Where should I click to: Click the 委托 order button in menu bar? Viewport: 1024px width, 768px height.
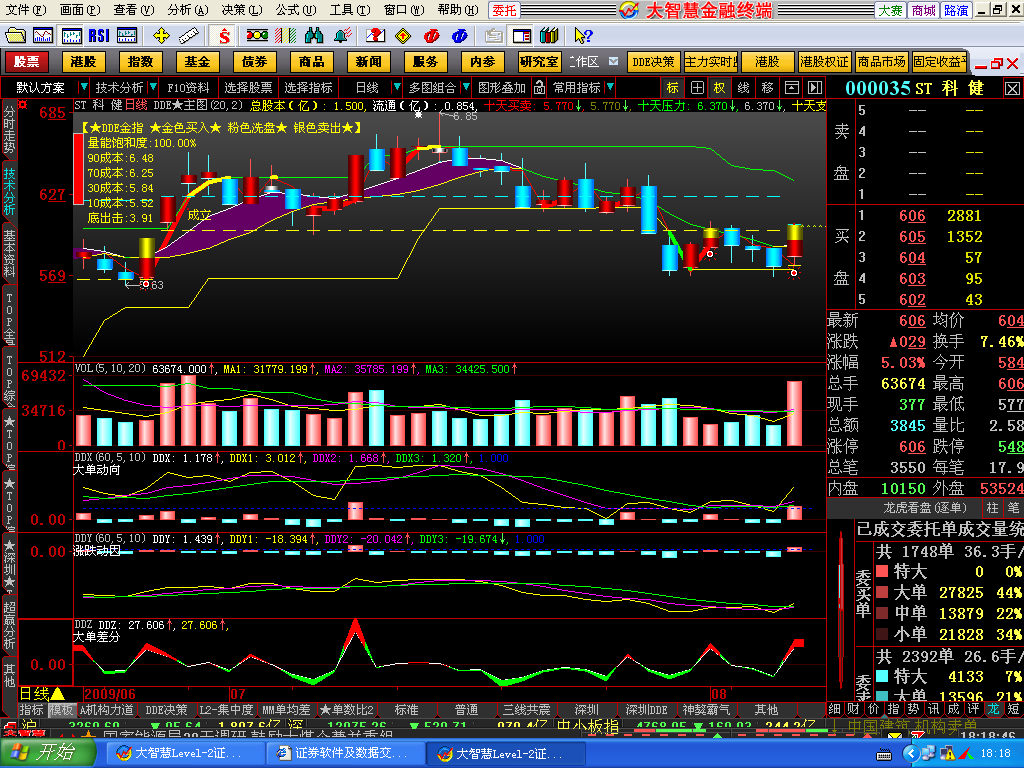coord(504,10)
